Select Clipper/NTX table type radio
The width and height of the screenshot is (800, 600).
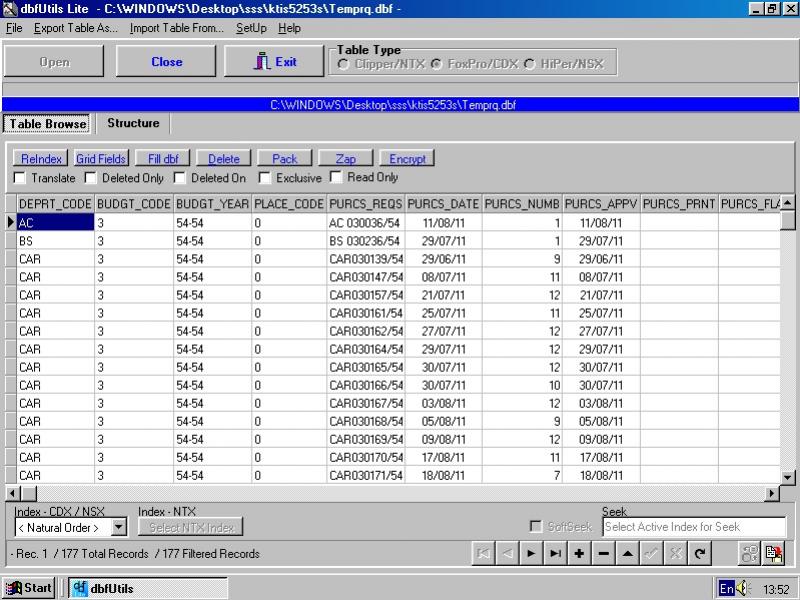pos(343,64)
